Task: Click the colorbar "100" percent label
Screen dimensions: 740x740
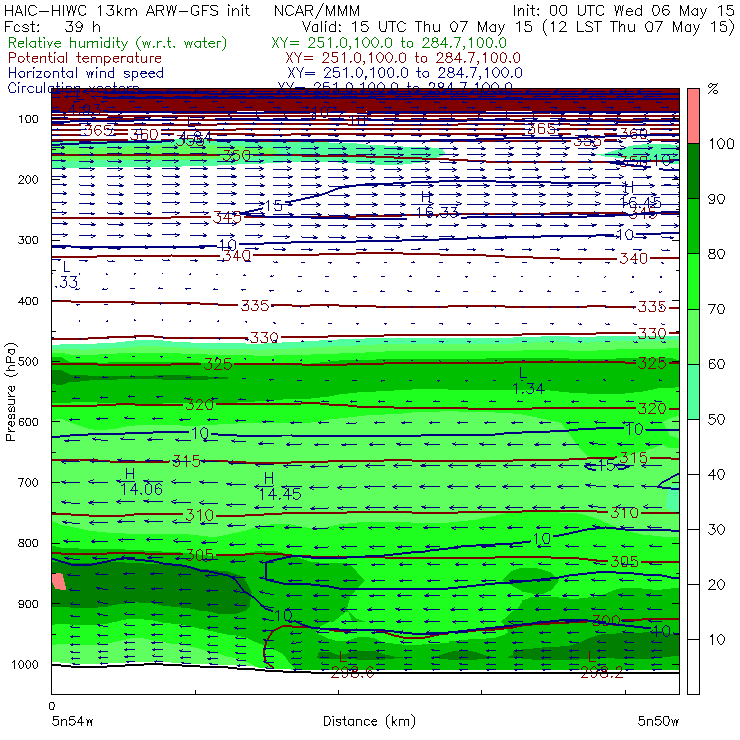Action: point(721,144)
